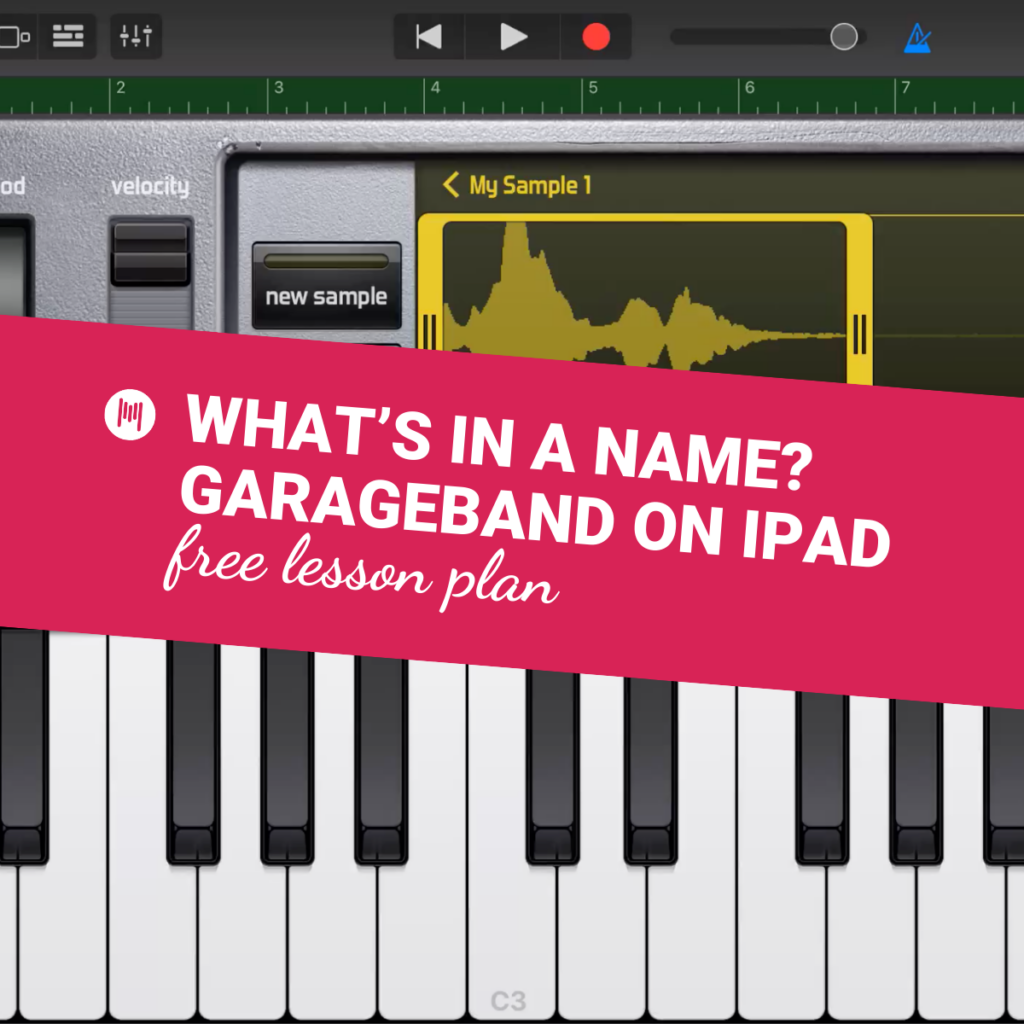Viewport: 1024px width, 1024px height.
Task: Click the What's in a Name? heading
Action: (500, 441)
